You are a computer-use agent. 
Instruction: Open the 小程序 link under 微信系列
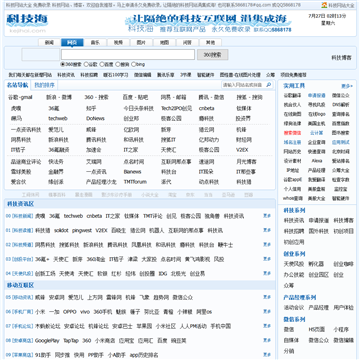341,329
